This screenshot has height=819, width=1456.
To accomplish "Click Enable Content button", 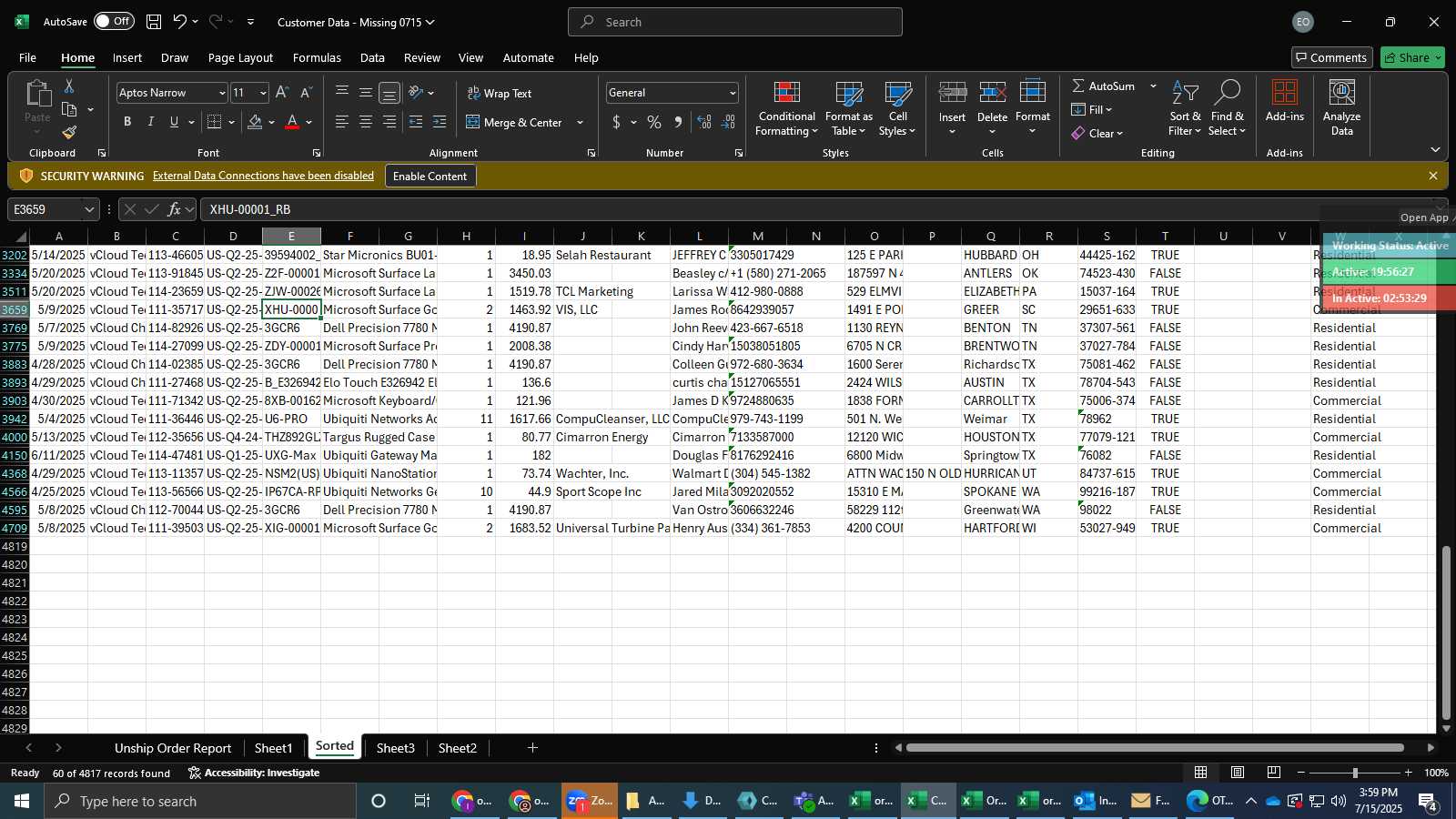I will pos(430,176).
